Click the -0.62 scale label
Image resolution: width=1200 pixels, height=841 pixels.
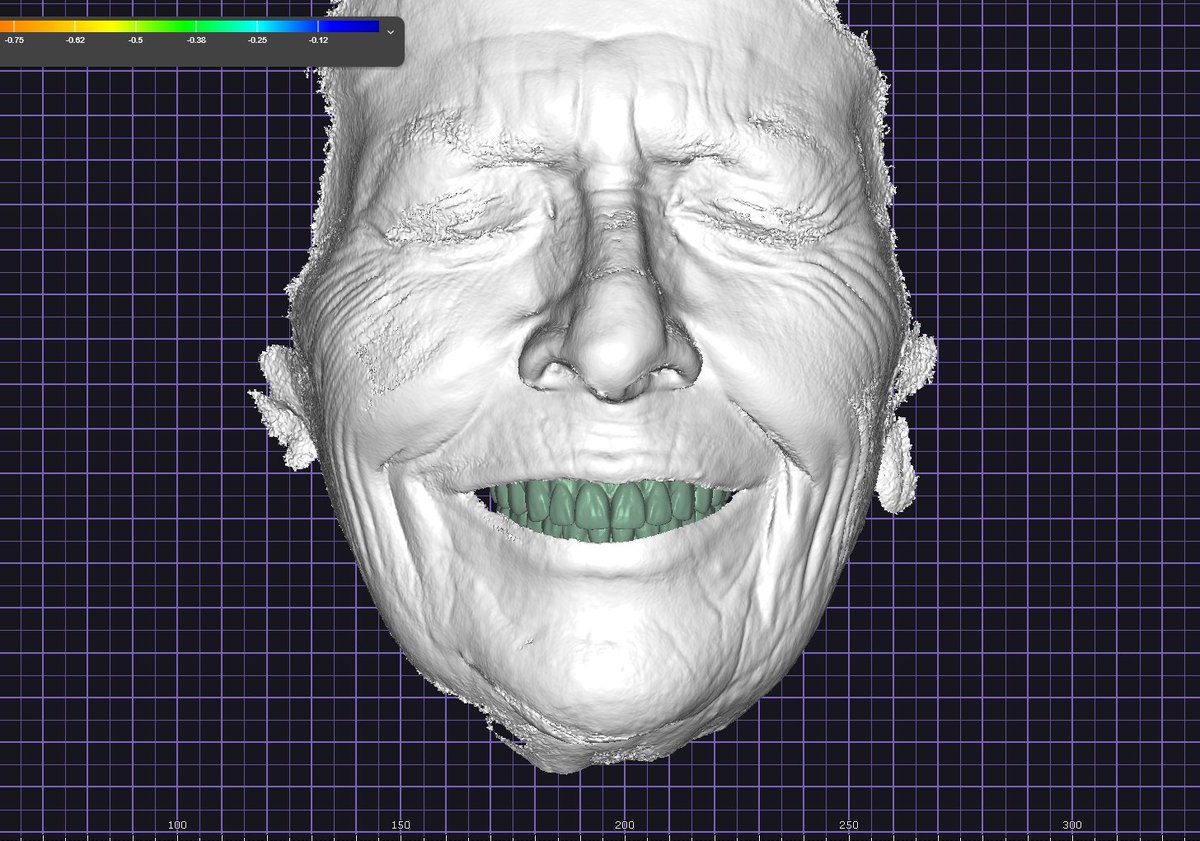75,40
